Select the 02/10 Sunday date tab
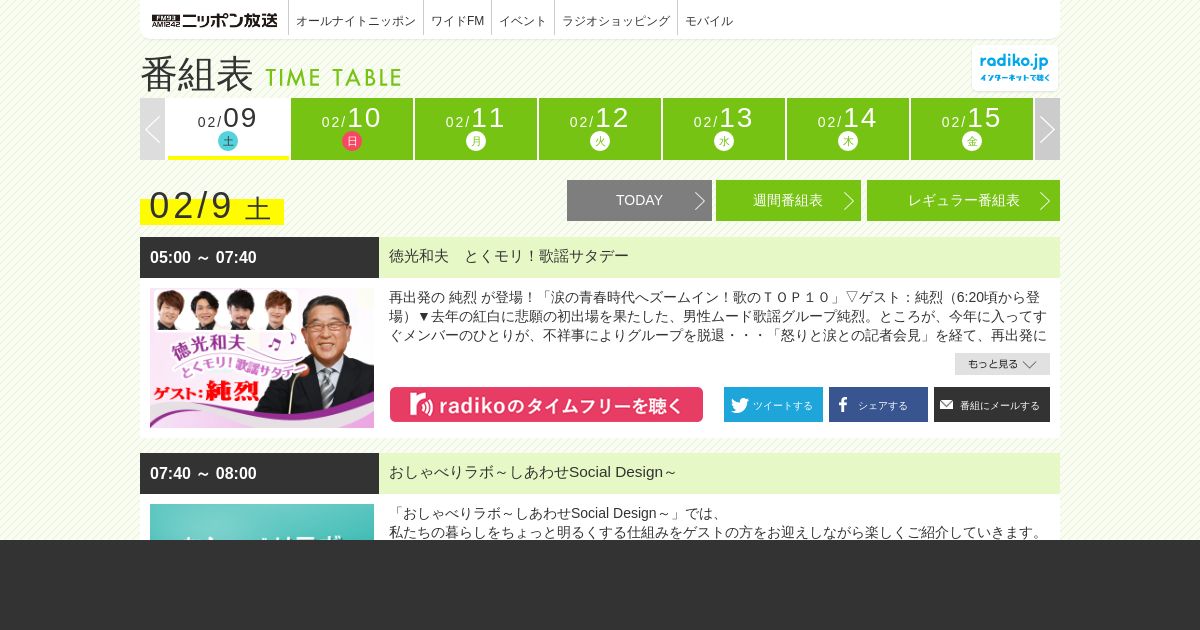 pyautogui.click(x=352, y=129)
